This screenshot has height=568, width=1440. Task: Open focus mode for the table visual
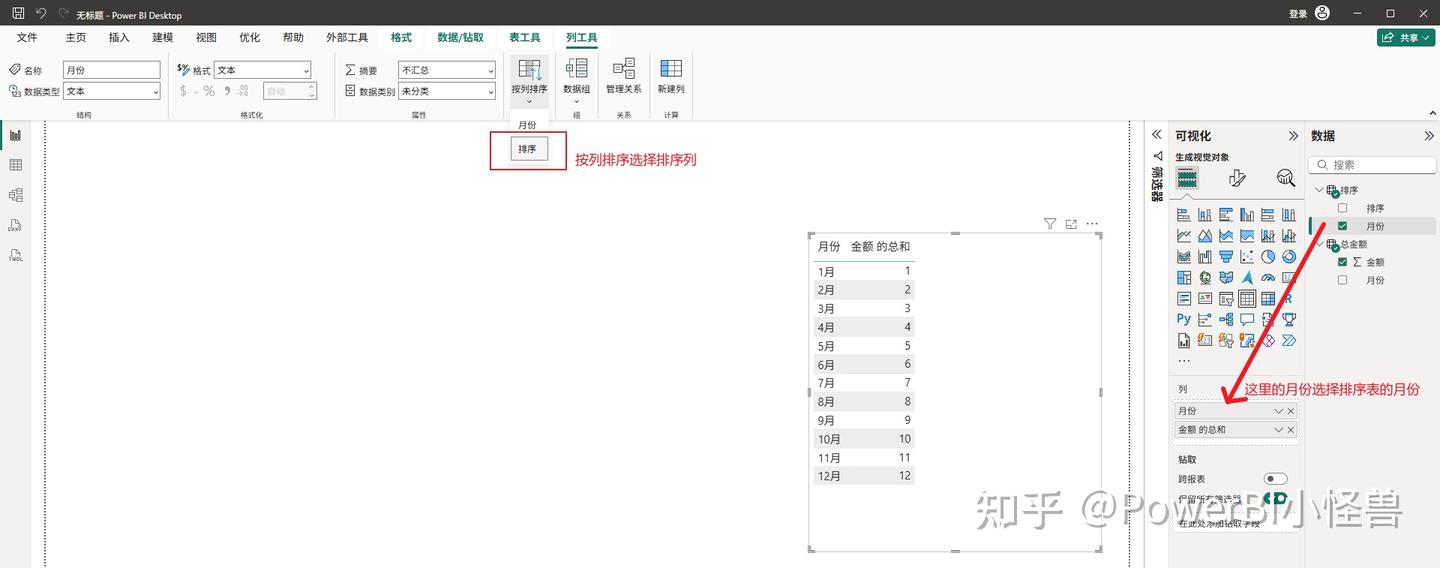[1071, 224]
